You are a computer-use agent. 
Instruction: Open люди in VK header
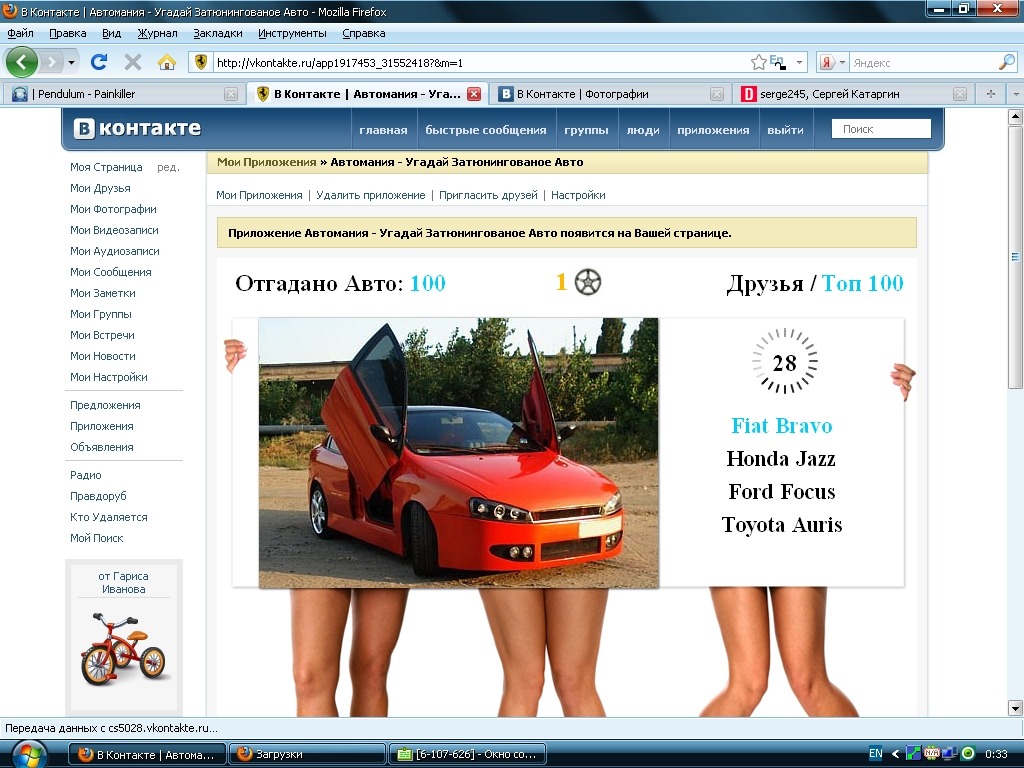[643, 130]
